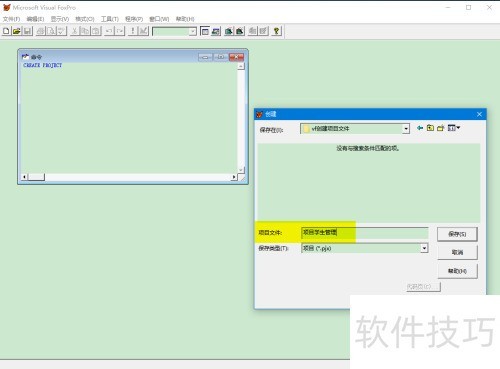Click the command window scroll right arrow
500x369 pixels.
[x=234, y=177]
